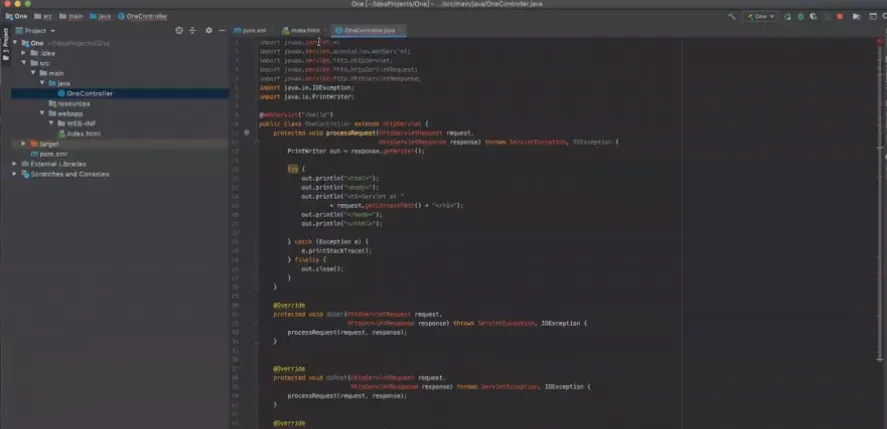
Task: Click the highlighted try keyword
Action: (292, 169)
